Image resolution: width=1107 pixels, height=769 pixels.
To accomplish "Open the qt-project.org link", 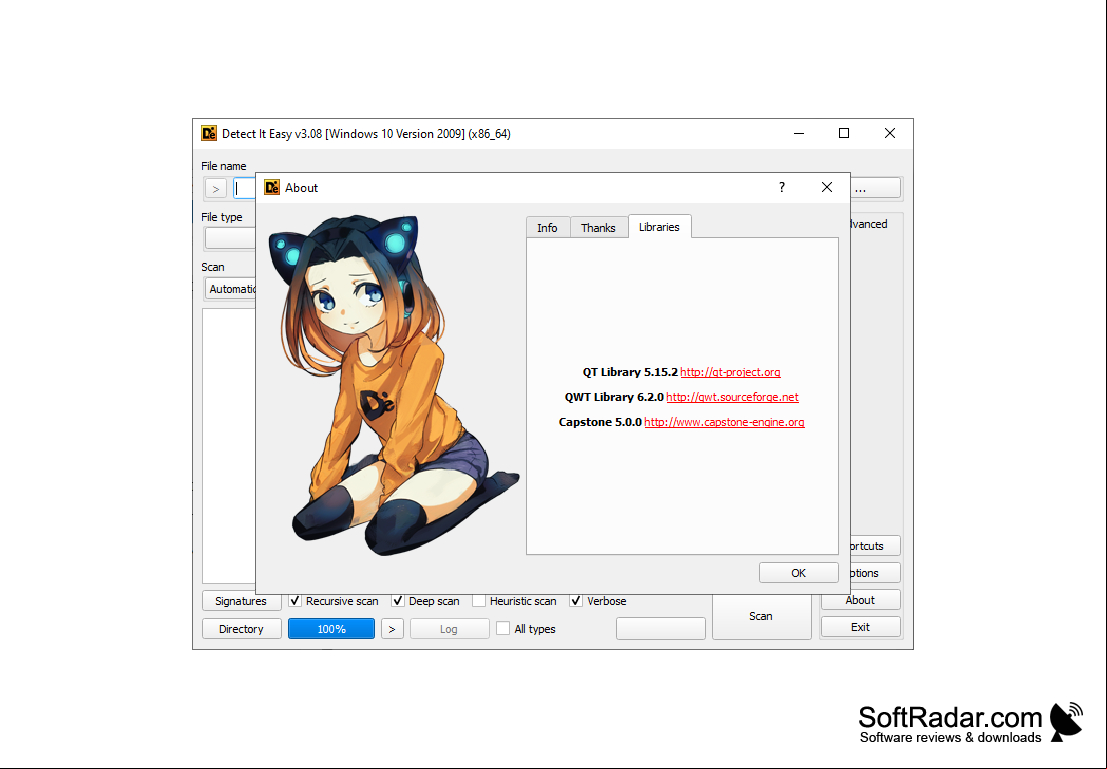I will 730,372.
